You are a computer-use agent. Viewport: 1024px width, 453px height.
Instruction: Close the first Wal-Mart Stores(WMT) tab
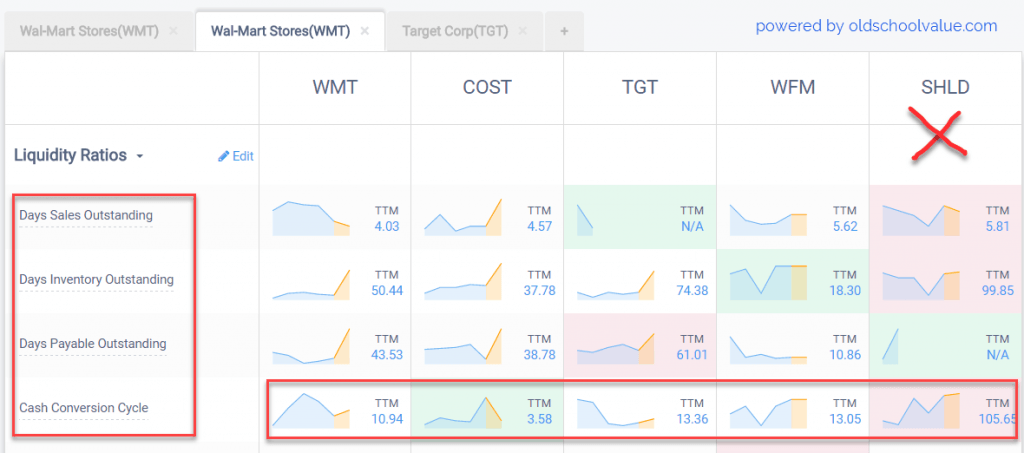(x=173, y=31)
